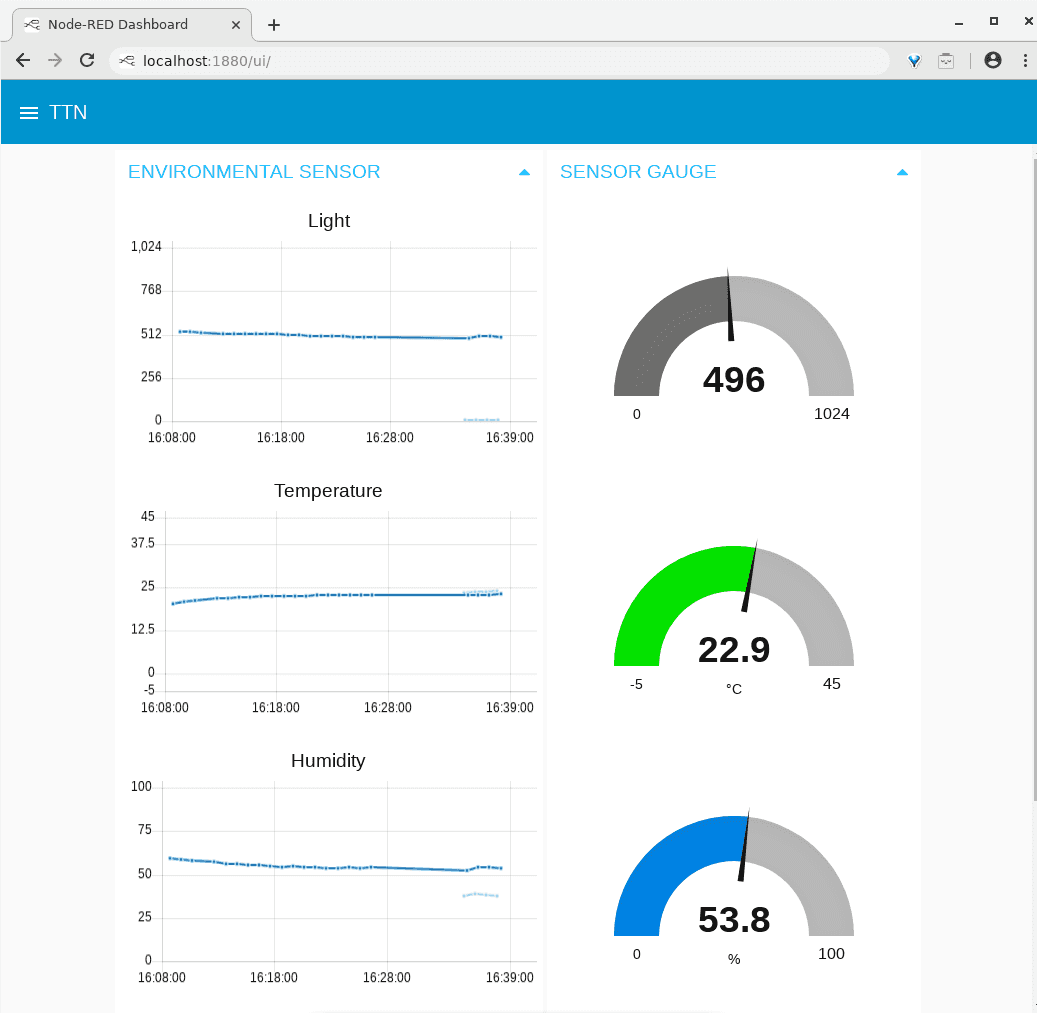
Task: Click the page vertical scrollbar
Action: [x=1031, y=480]
